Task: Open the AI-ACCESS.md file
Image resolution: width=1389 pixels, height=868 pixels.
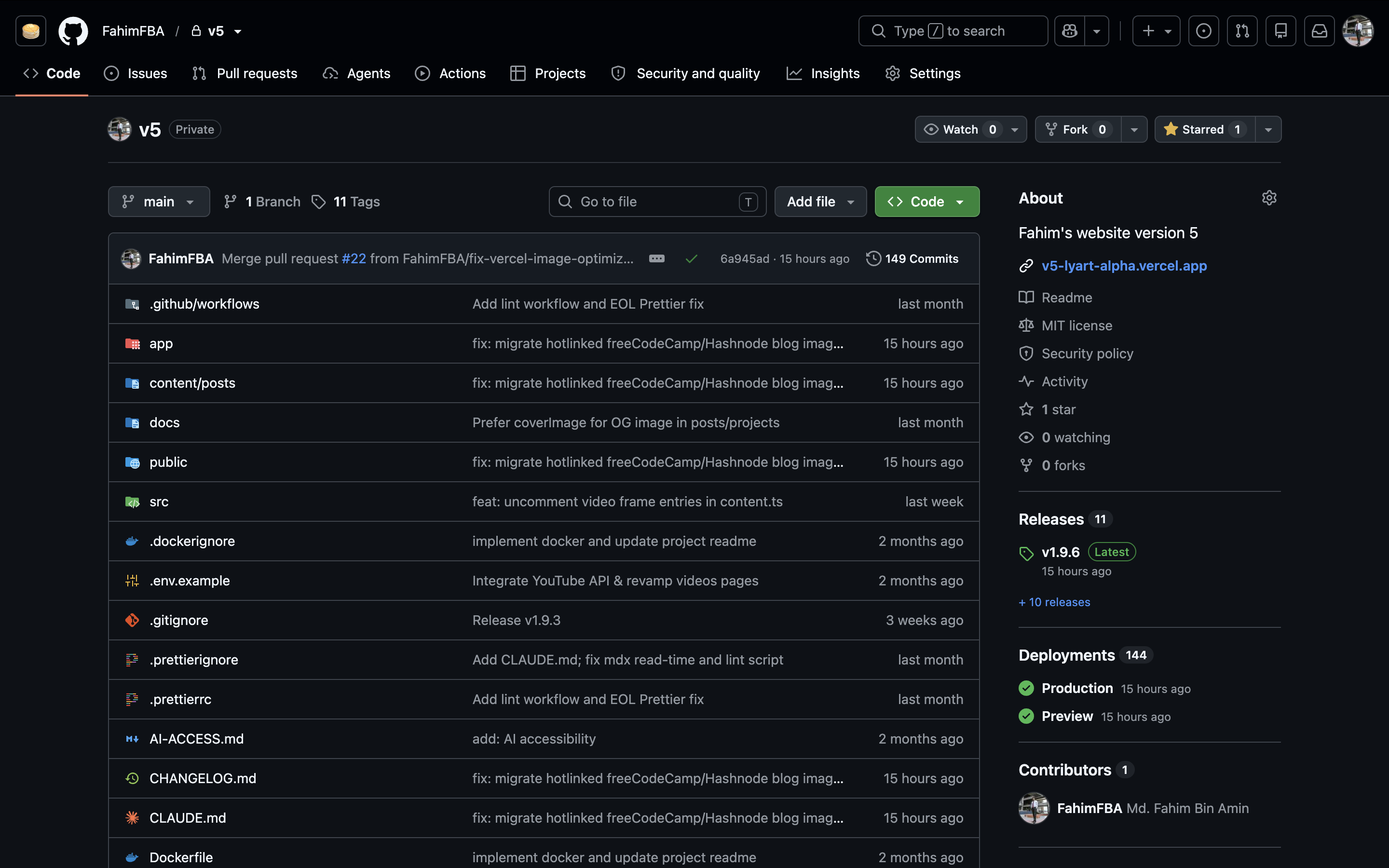Action: pos(196,739)
